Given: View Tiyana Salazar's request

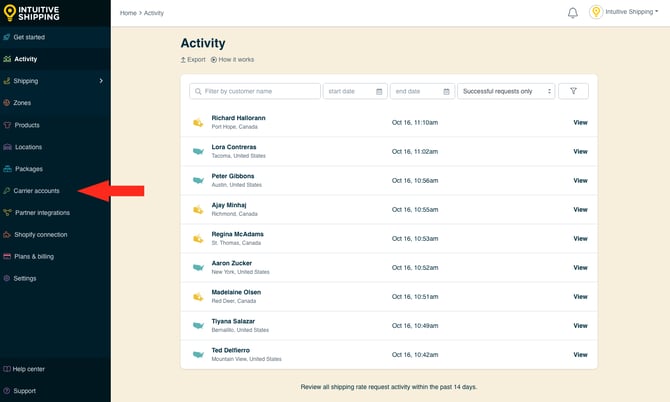Looking at the screenshot, I should 580,326.
